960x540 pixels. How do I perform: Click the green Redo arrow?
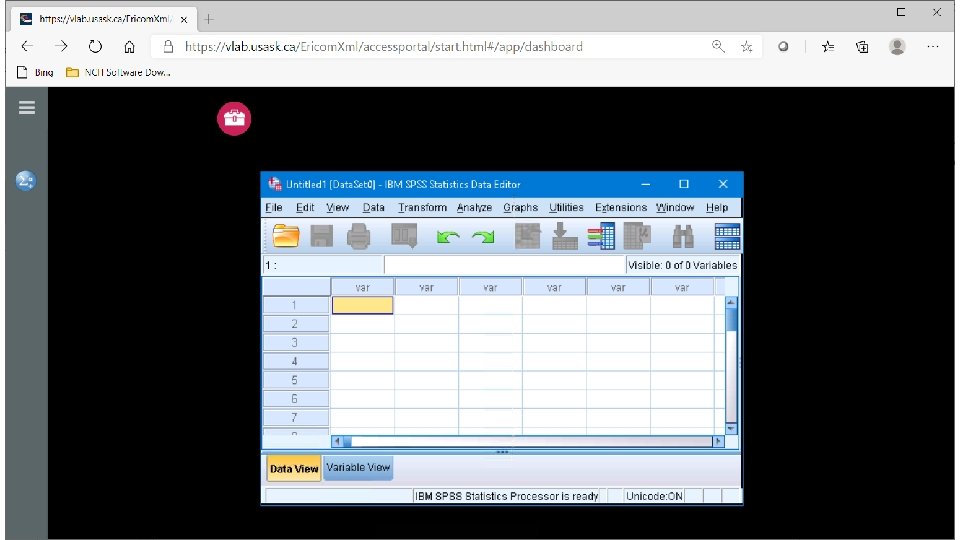coord(484,236)
